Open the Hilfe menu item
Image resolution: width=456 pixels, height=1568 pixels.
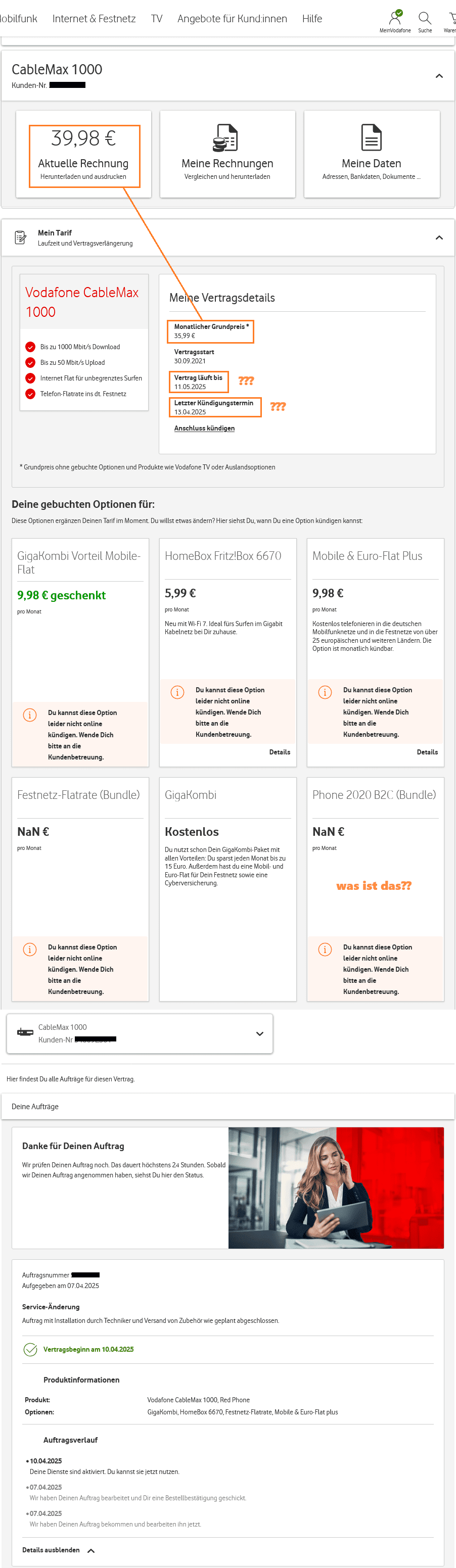pos(312,19)
